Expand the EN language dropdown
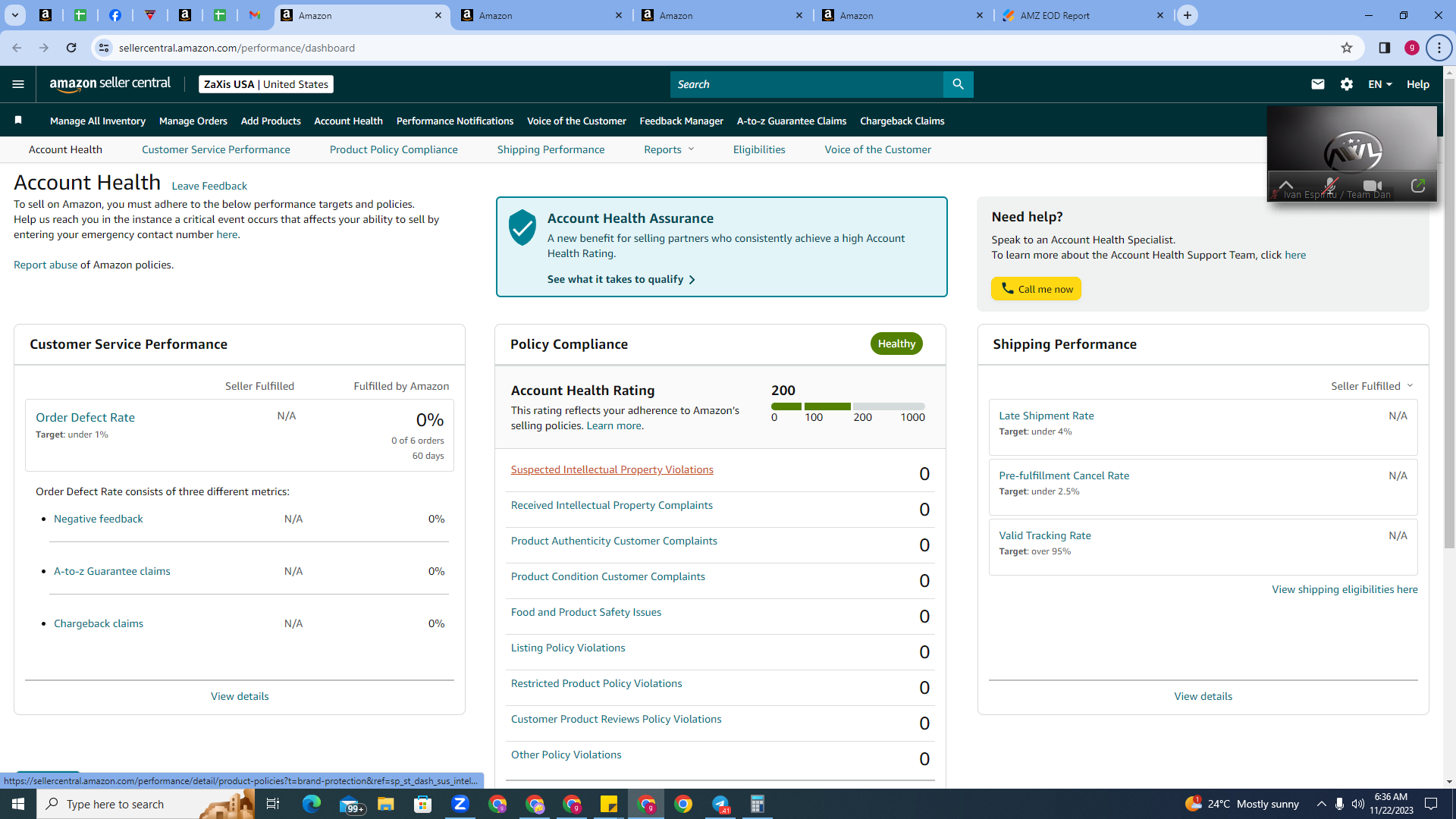This screenshot has width=1456, height=819. click(x=1380, y=84)
